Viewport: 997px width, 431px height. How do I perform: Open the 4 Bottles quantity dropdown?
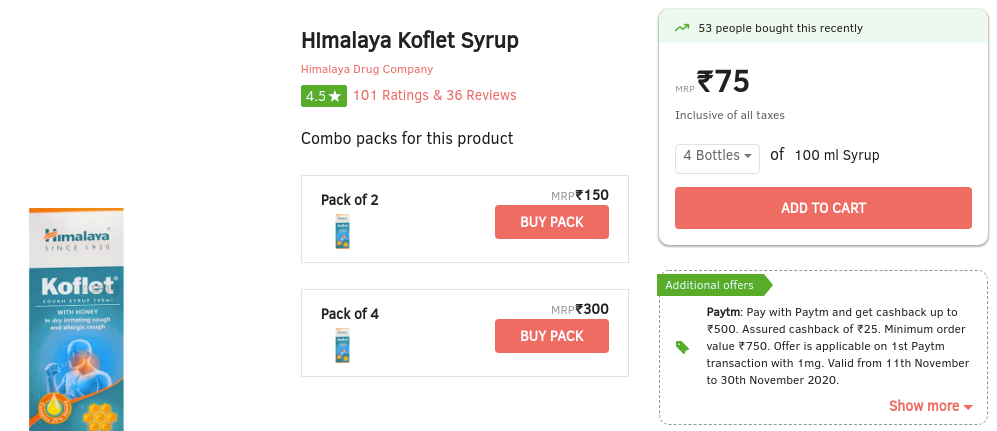[x=717, y=156]
